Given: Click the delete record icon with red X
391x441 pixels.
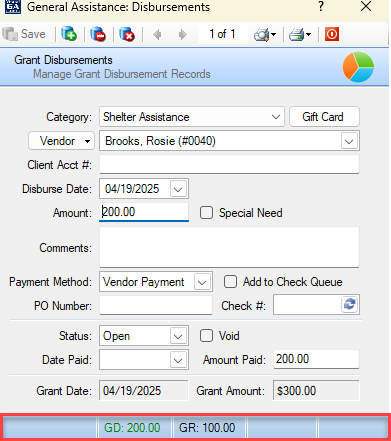Looking at the screenshot, I should [127, 34].
